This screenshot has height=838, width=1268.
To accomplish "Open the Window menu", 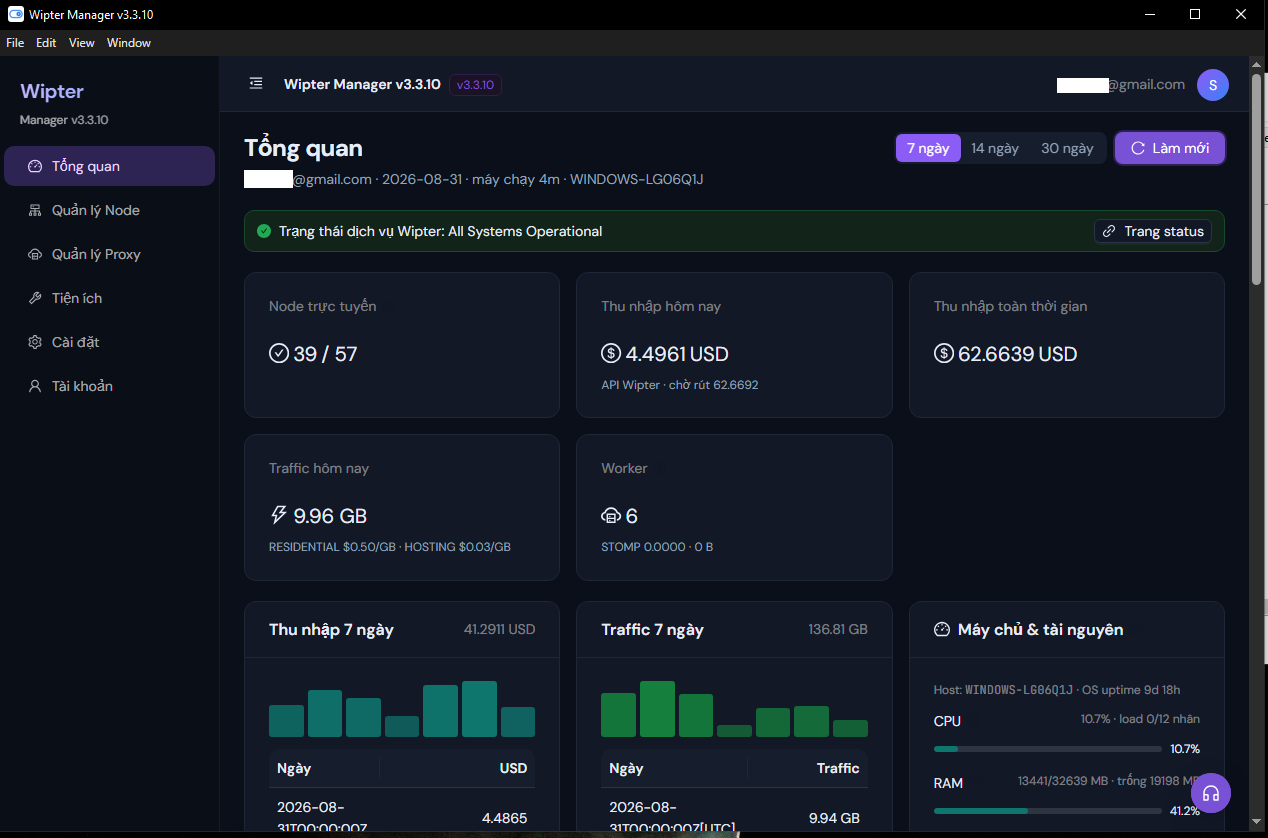I will point(129,43).
